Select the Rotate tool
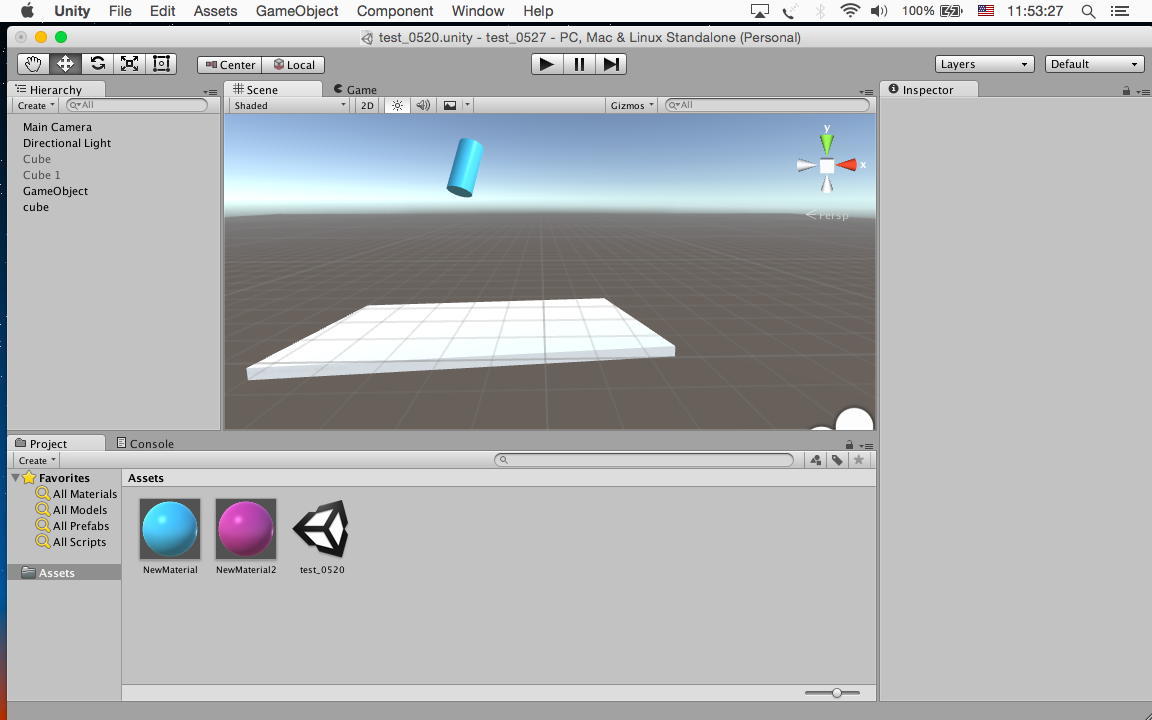The width and height of the screenshot is (1152, 720). 98,64
